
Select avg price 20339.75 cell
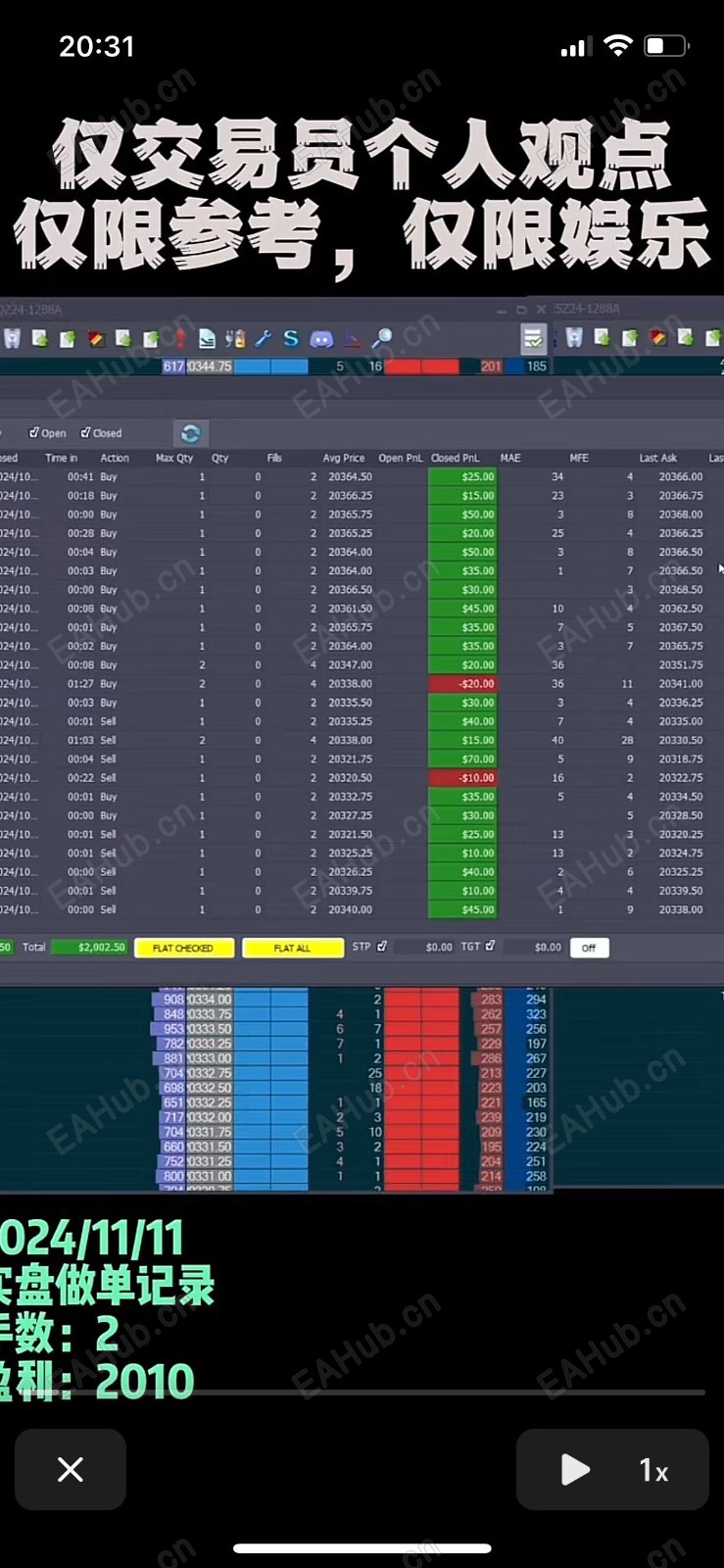tap(350, 891)
